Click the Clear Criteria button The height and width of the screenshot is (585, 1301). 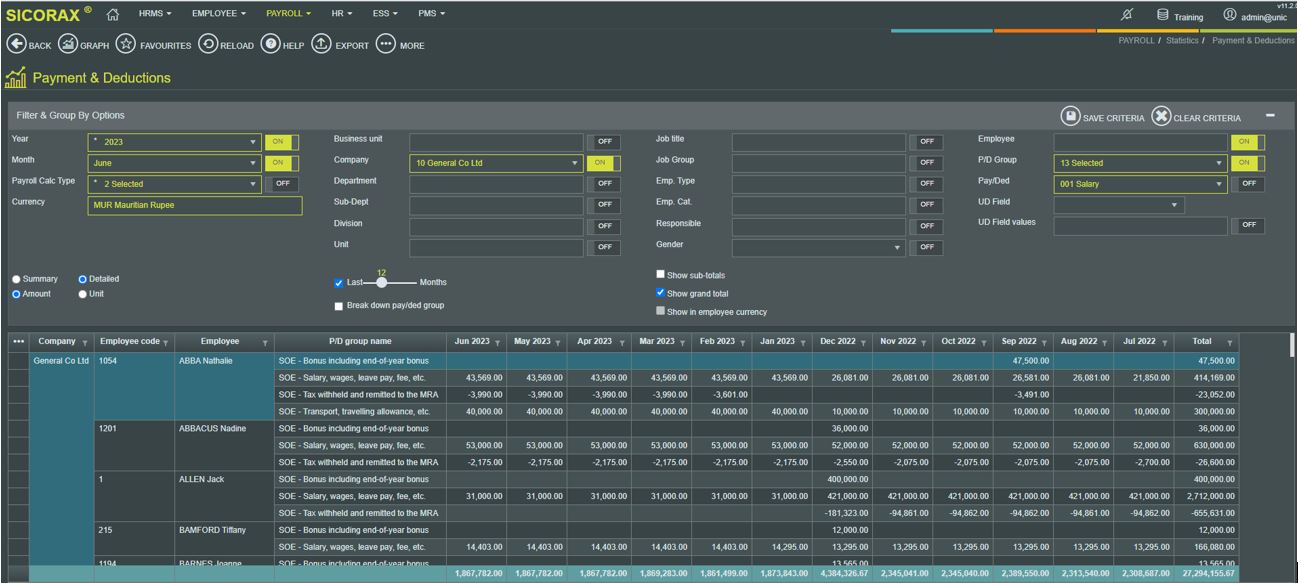(1197, 117)
